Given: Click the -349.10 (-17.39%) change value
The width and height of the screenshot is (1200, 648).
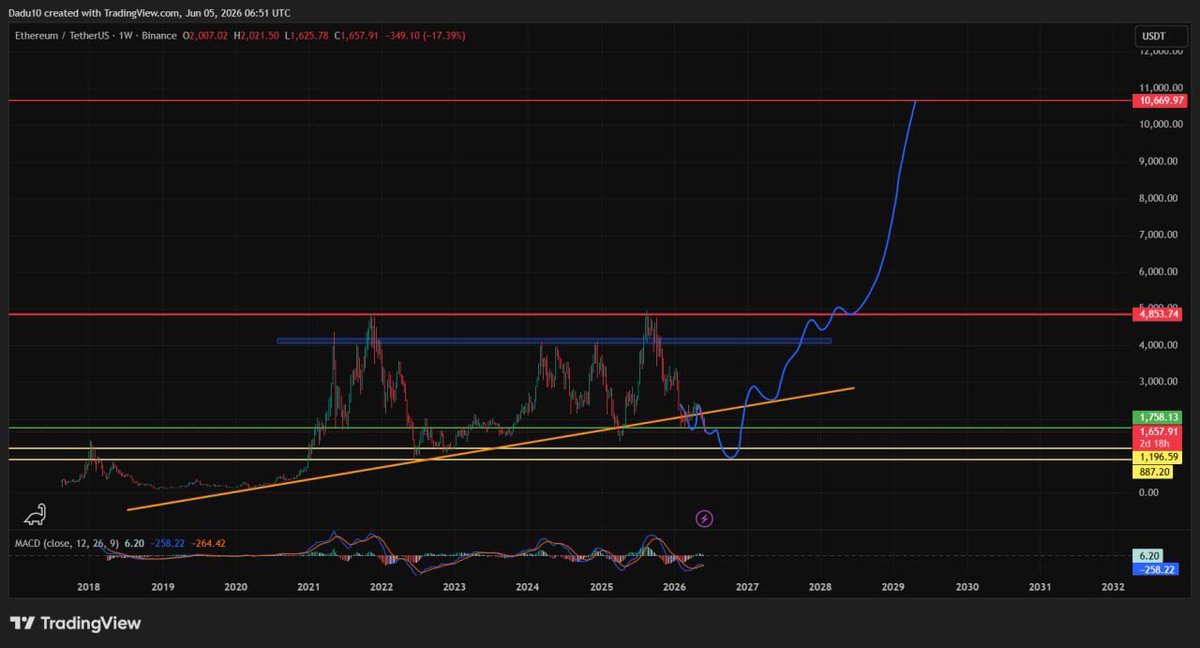Looking at the screenshot, I should (x=426, y=36).
